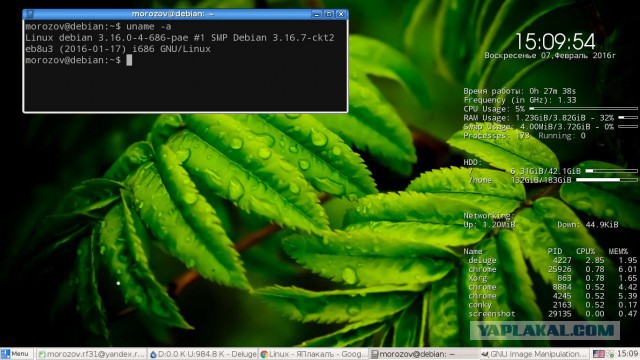The image size is (640, 360).
Task: Switch to the morozov.rf31@yandex taskbar window
Action: coord(91,354)
